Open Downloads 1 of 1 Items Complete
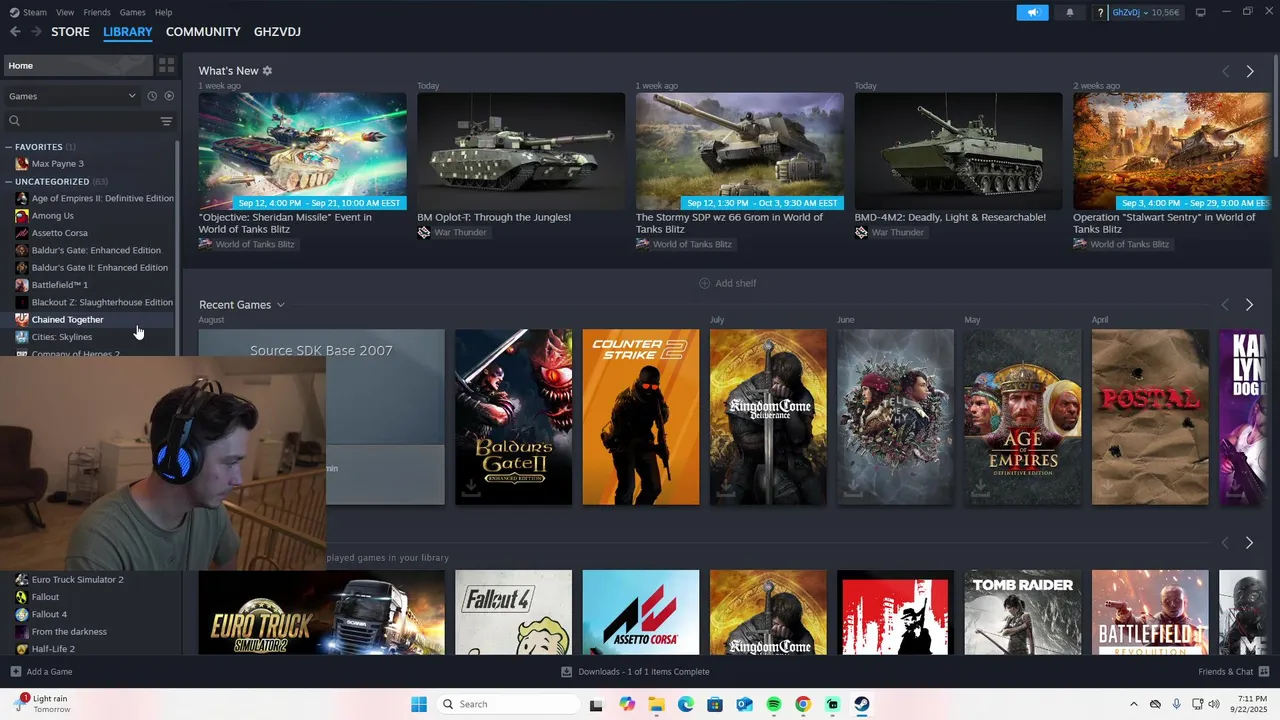Screen dimensions: 1280x720 [x=634, y=672]
